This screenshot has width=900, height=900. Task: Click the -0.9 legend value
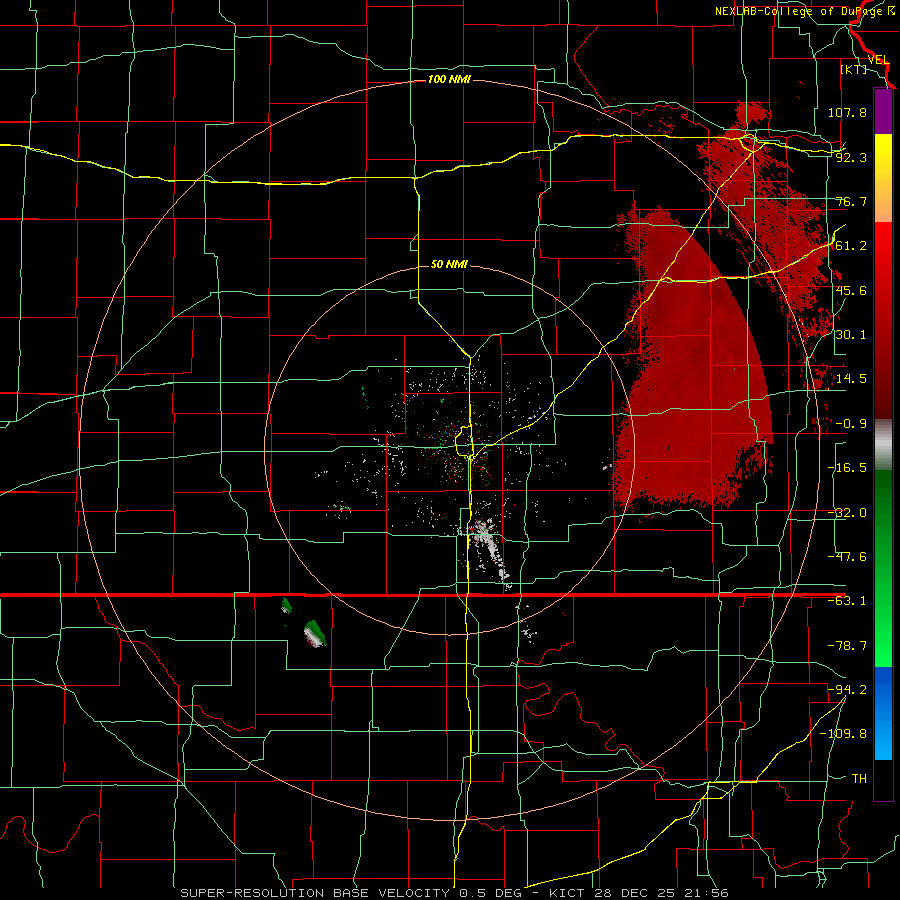[x=851, y=424]
